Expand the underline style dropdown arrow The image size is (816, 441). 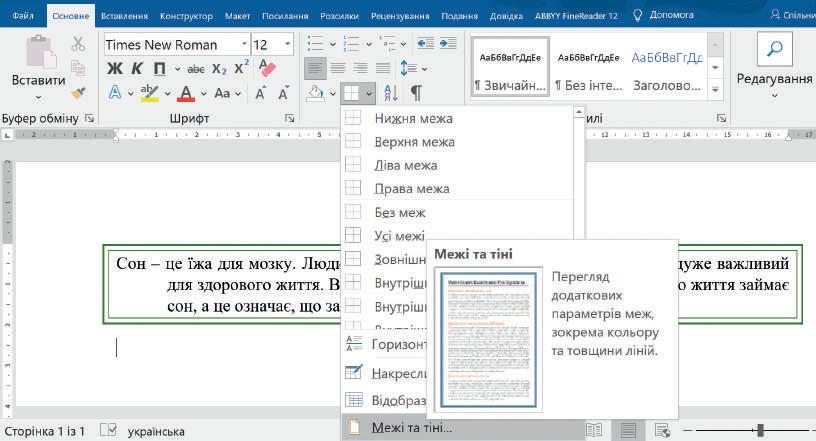click(x=177, y=69)
